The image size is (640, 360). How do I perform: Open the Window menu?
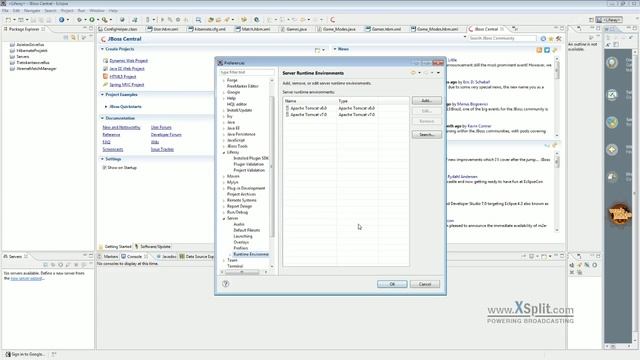click(x=97, y=11)
